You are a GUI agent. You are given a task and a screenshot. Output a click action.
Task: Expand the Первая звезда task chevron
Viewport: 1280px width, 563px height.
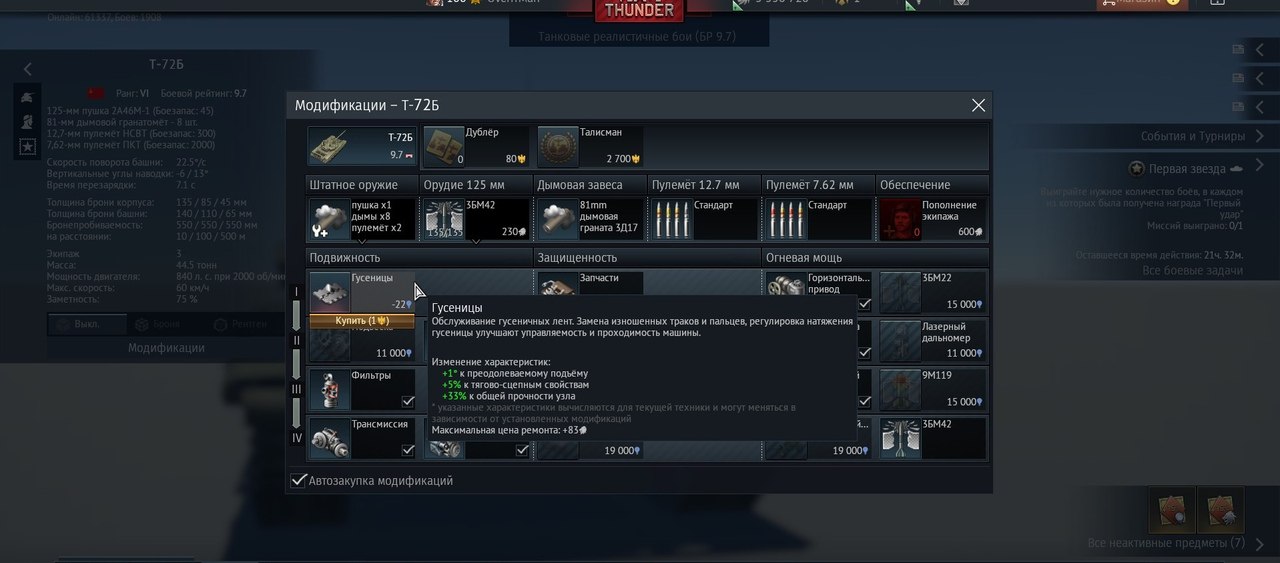(1260, 166)
